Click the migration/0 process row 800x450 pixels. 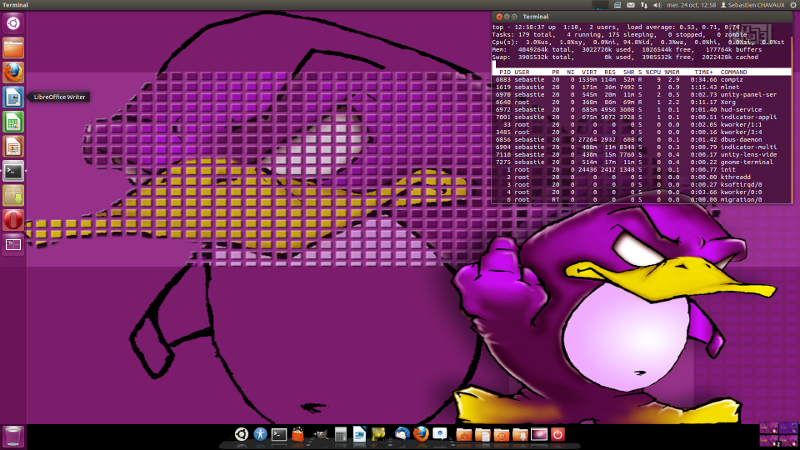(642, 199)
